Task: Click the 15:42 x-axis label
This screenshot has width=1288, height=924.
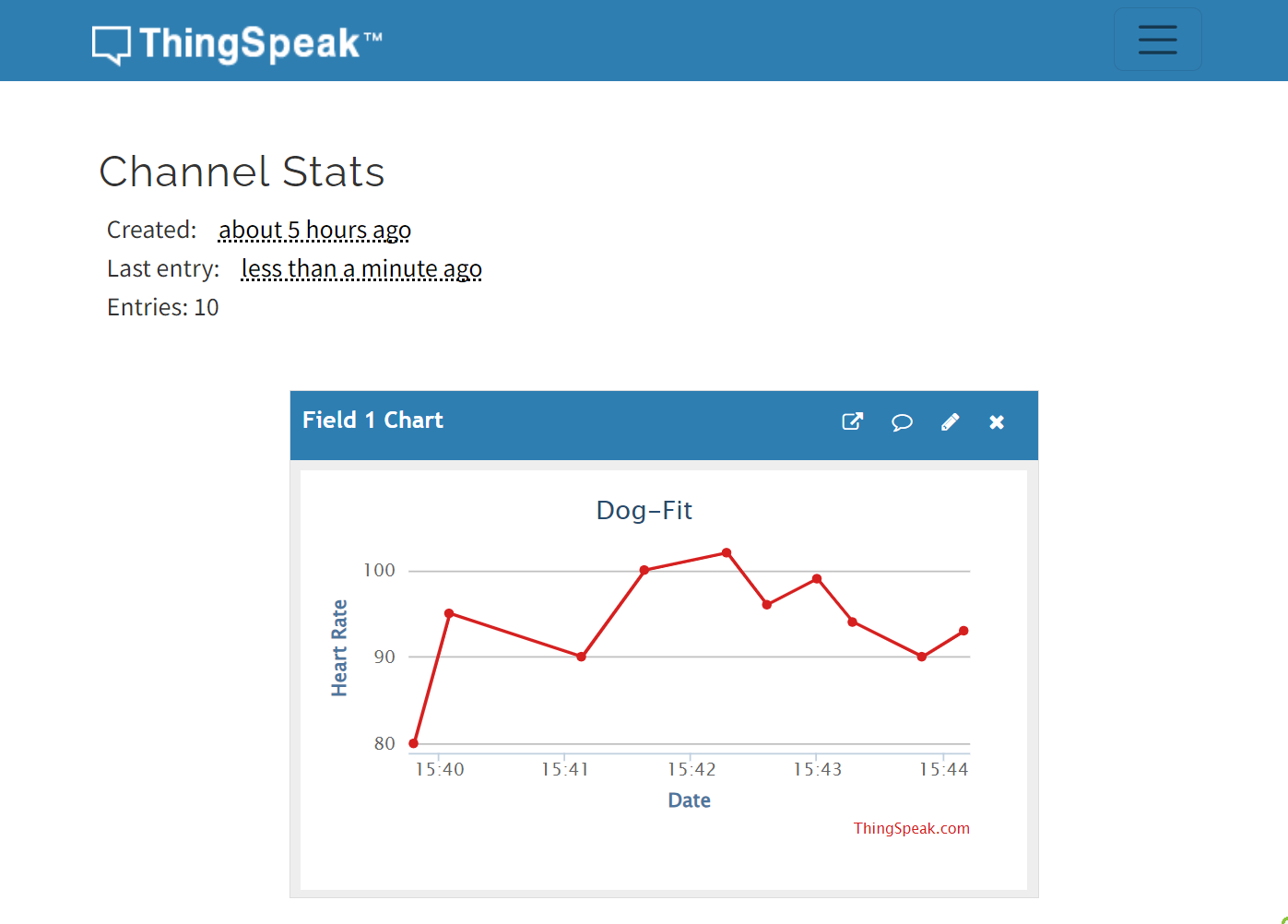Action: coord(691,769)
